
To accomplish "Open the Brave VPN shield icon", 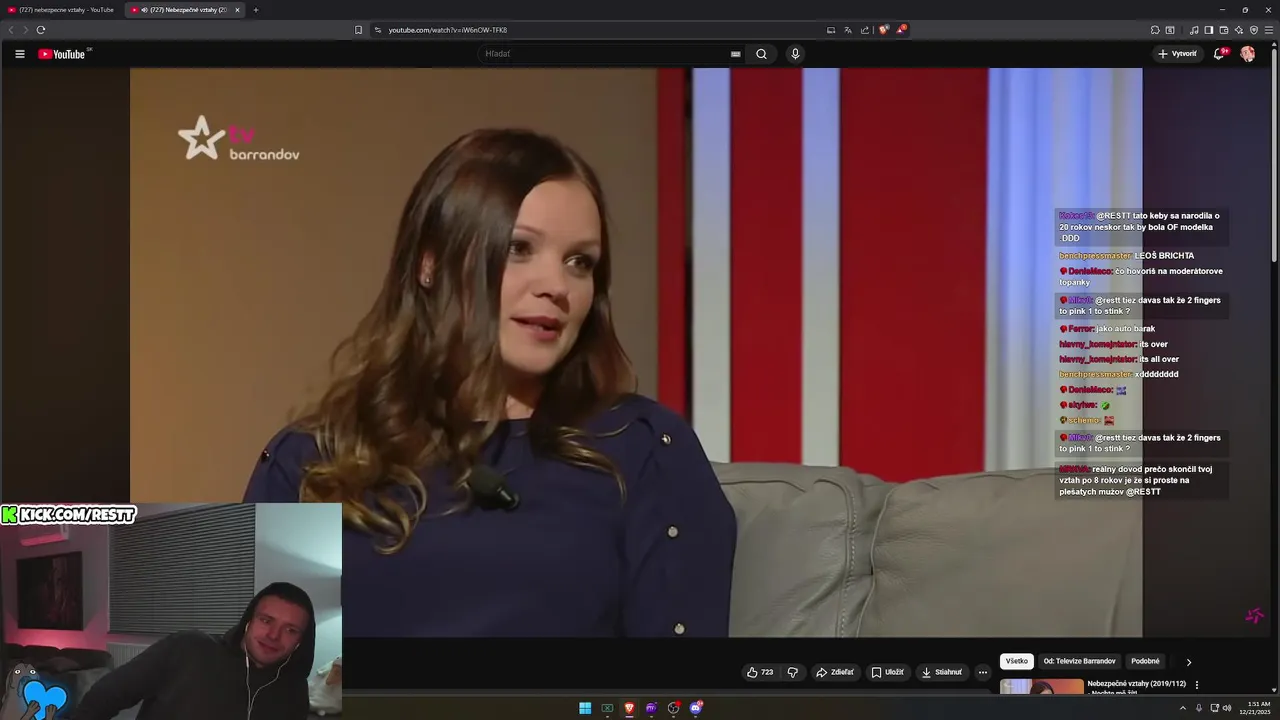I will [x=1254, y=30].
